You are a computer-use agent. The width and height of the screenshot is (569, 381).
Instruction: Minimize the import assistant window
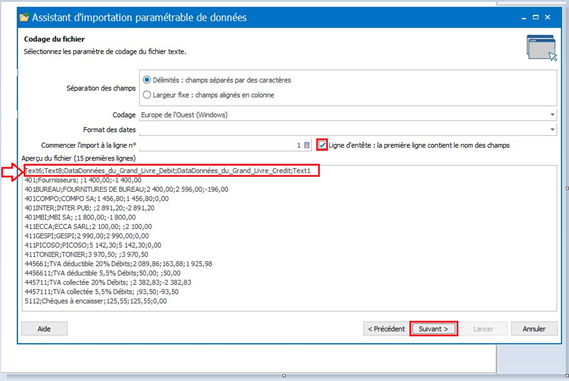coord(524,17)
